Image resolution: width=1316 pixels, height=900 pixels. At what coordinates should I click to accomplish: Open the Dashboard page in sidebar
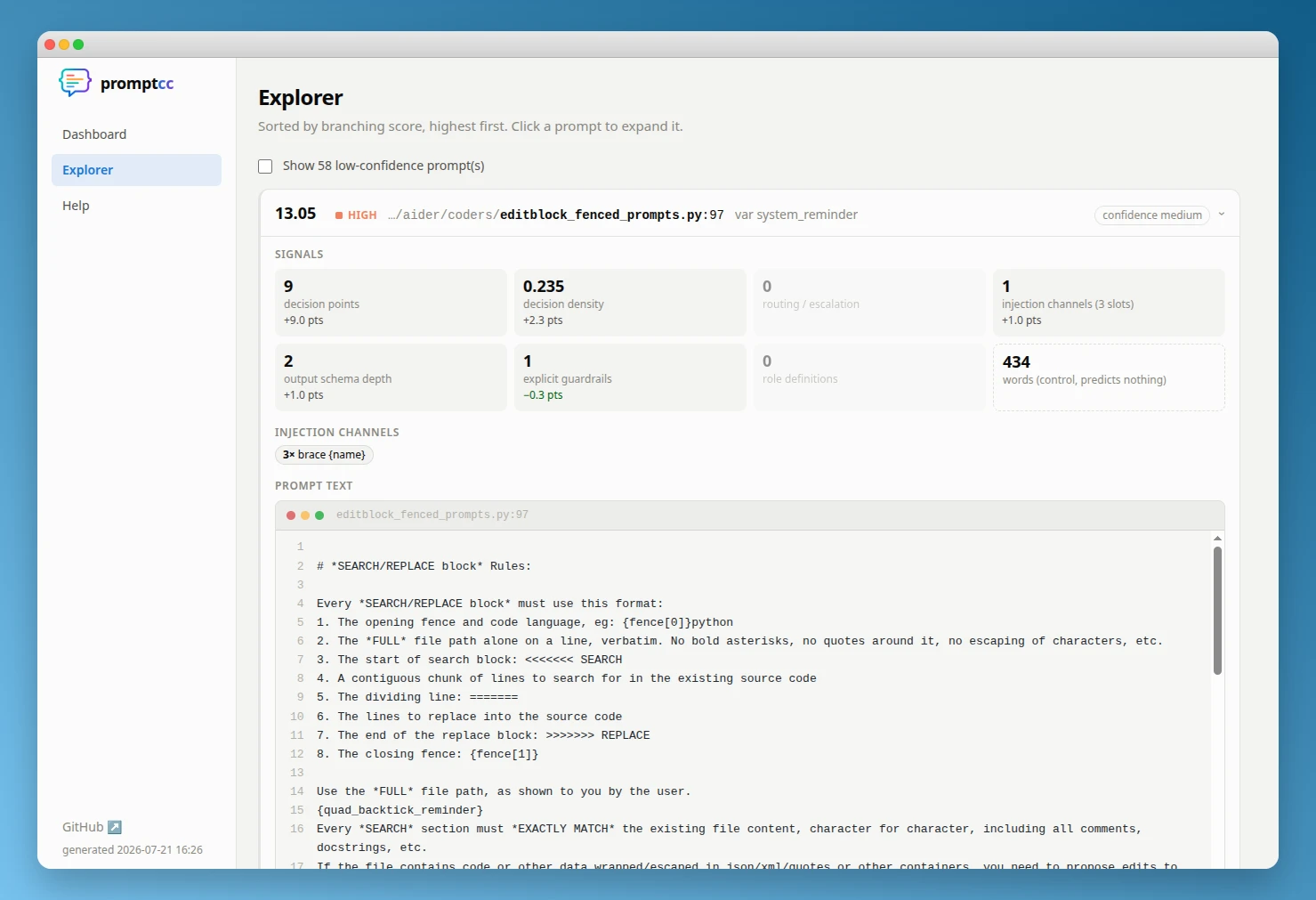click(x=136, y=134)
